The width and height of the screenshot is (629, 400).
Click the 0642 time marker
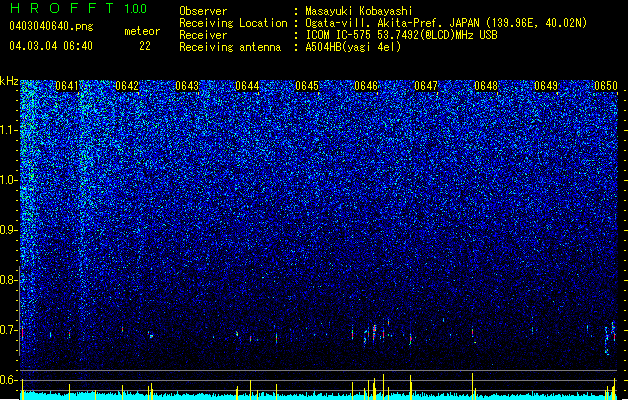pyautogui.click(x=127, y=86)
